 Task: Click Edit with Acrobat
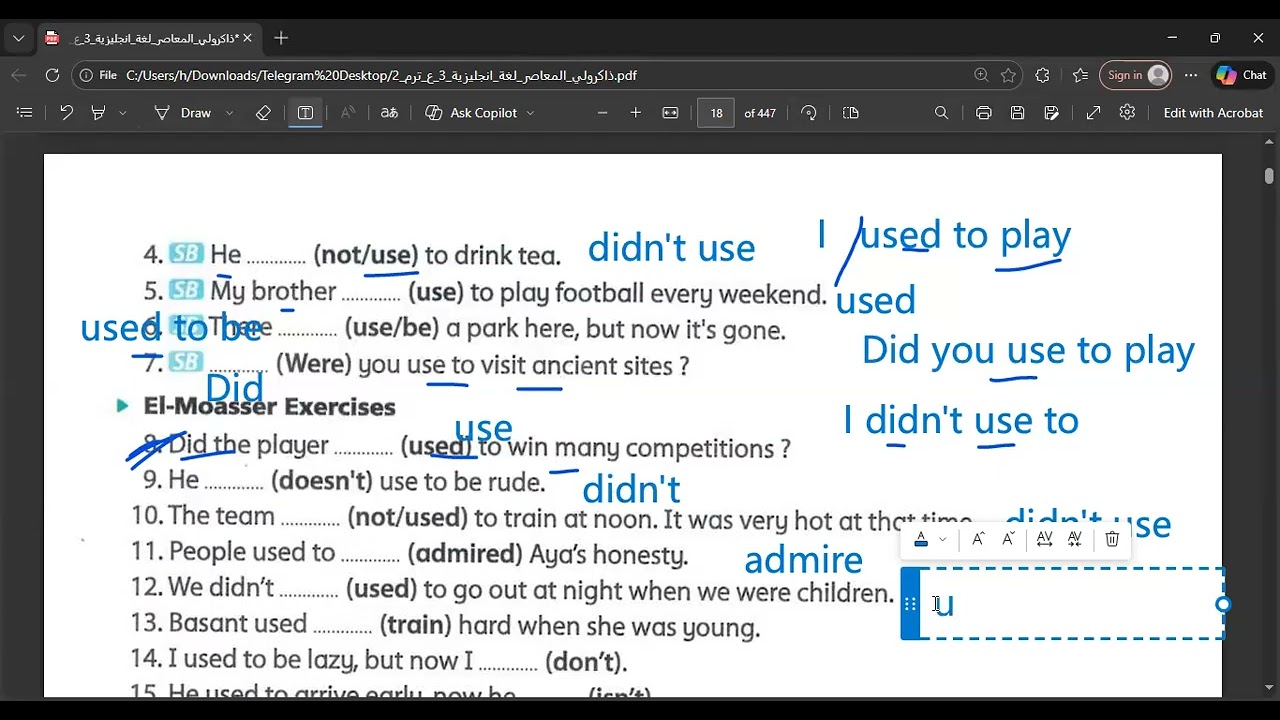click(1213, 113)
